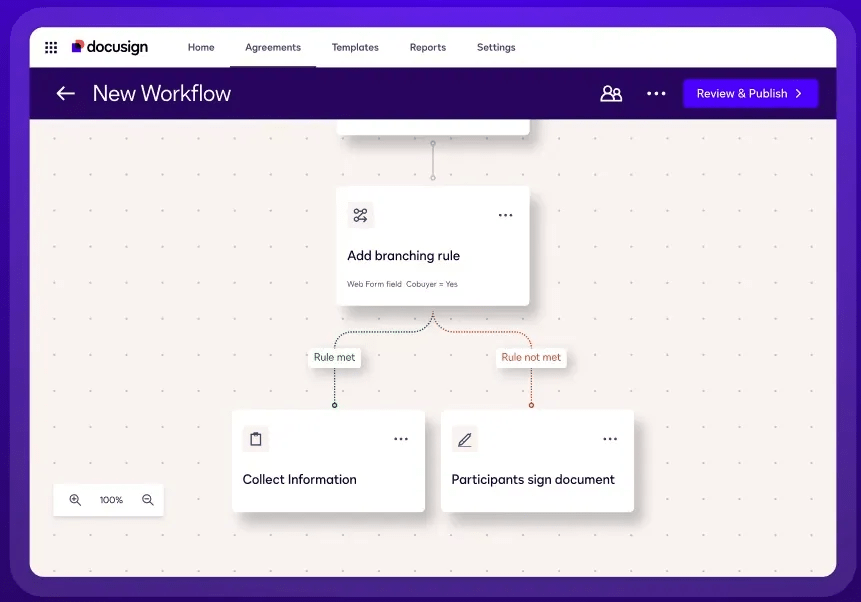Click the Participants sign document pen icon
861x602 pixels.
coord(465,439)
